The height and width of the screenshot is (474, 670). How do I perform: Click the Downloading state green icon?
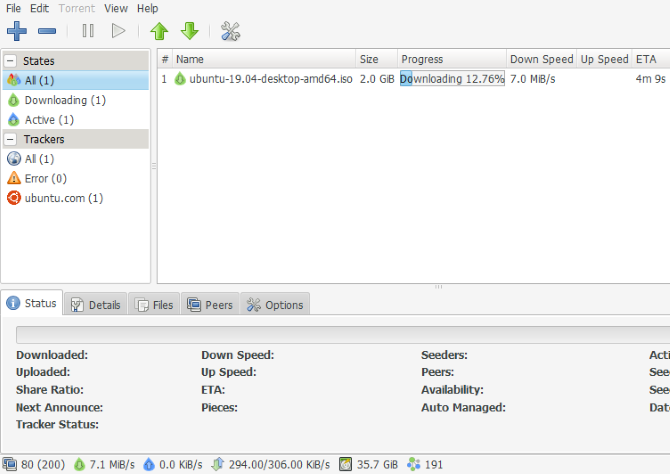click(x=14, y=100)
